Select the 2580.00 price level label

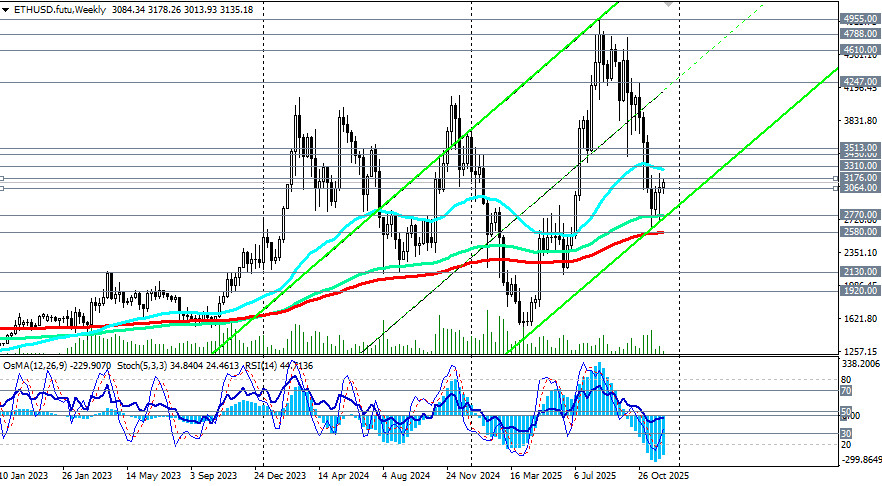pos(860,231)
